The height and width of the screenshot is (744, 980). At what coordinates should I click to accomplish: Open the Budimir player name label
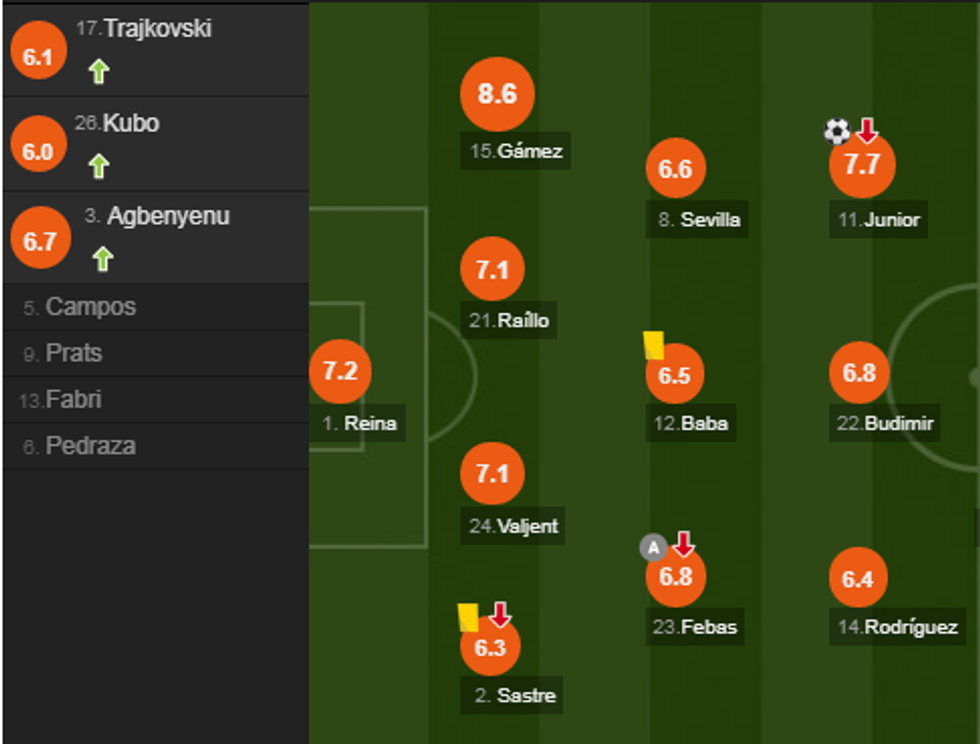[x=885, y=423]
